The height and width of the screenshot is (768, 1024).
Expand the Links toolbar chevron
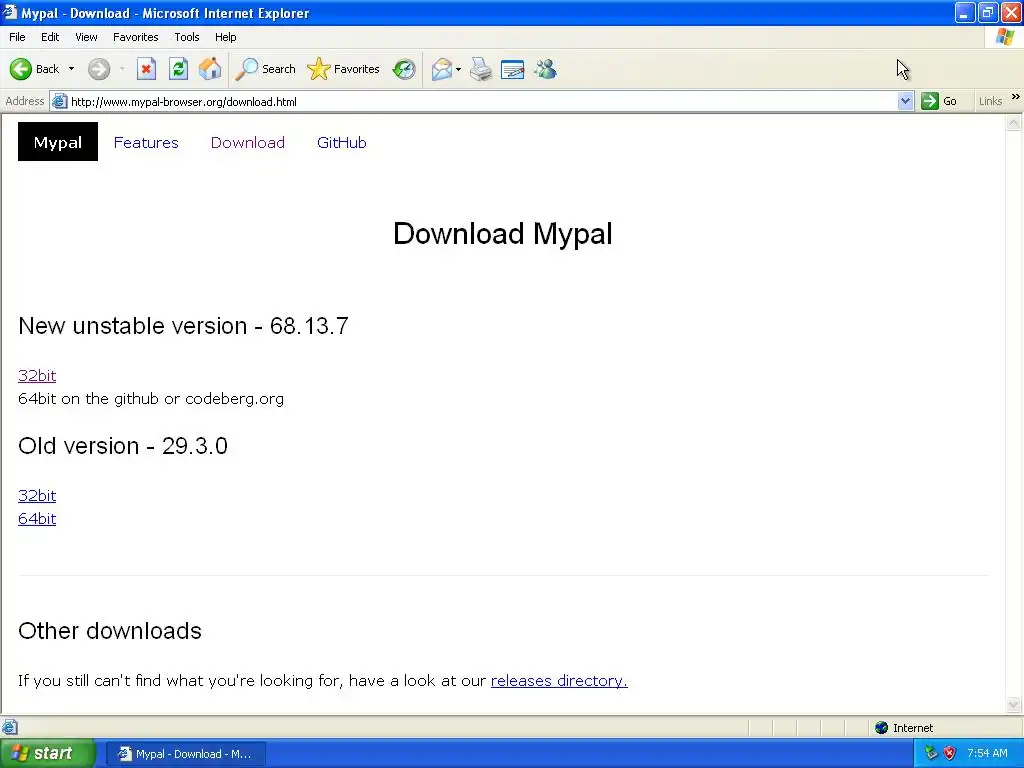coord(1016,97)
